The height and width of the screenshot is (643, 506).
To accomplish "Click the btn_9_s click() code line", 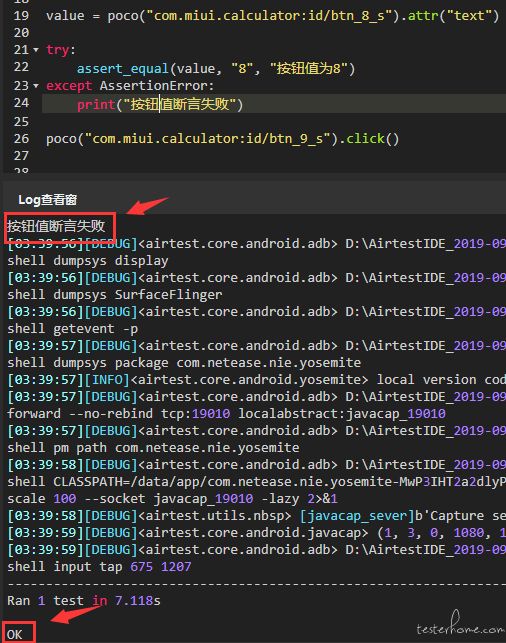I will pos(222,139).
